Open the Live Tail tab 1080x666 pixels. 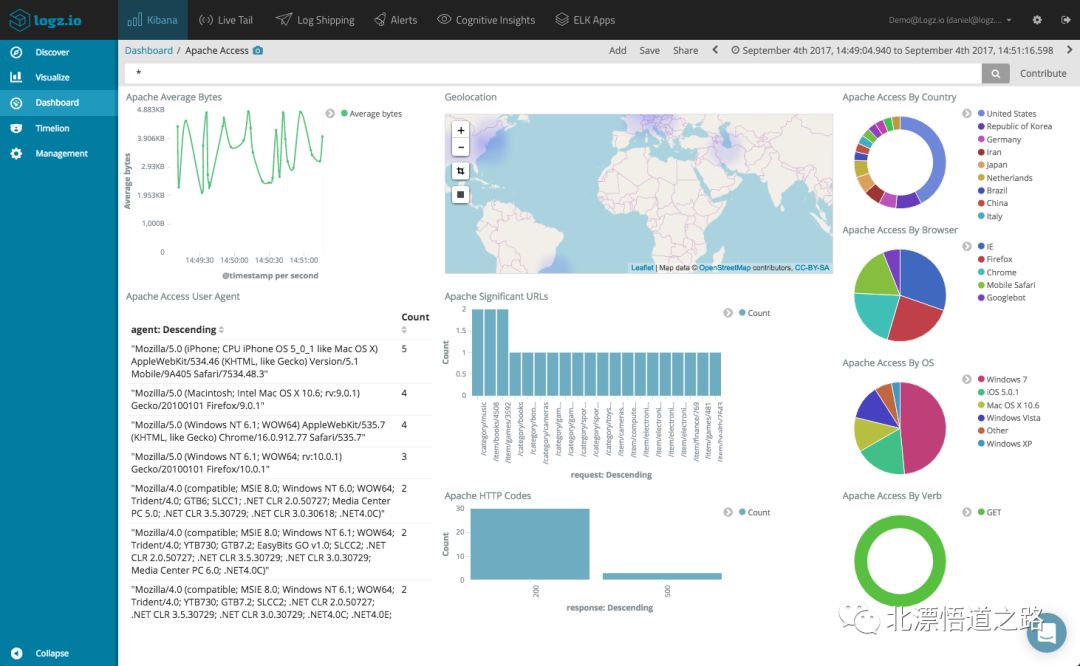pyautogui.click(x=226, y=20)
